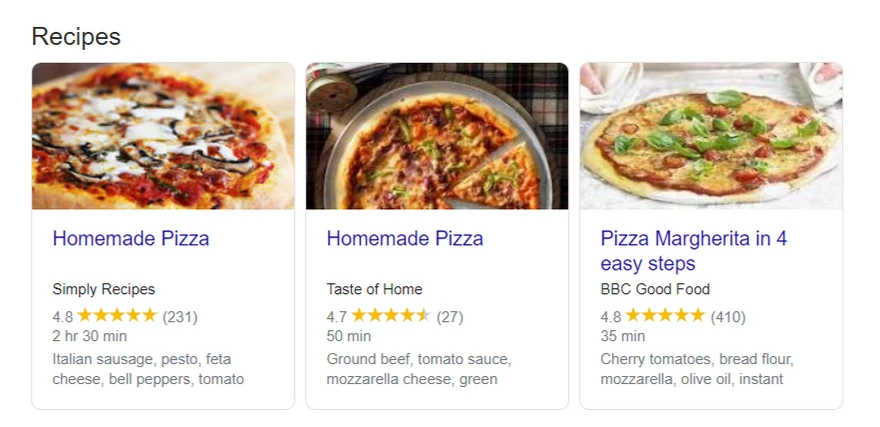Select the Taste of Home source name
Image resolution: width=880 pixels, height=427 pixels.
374,289
